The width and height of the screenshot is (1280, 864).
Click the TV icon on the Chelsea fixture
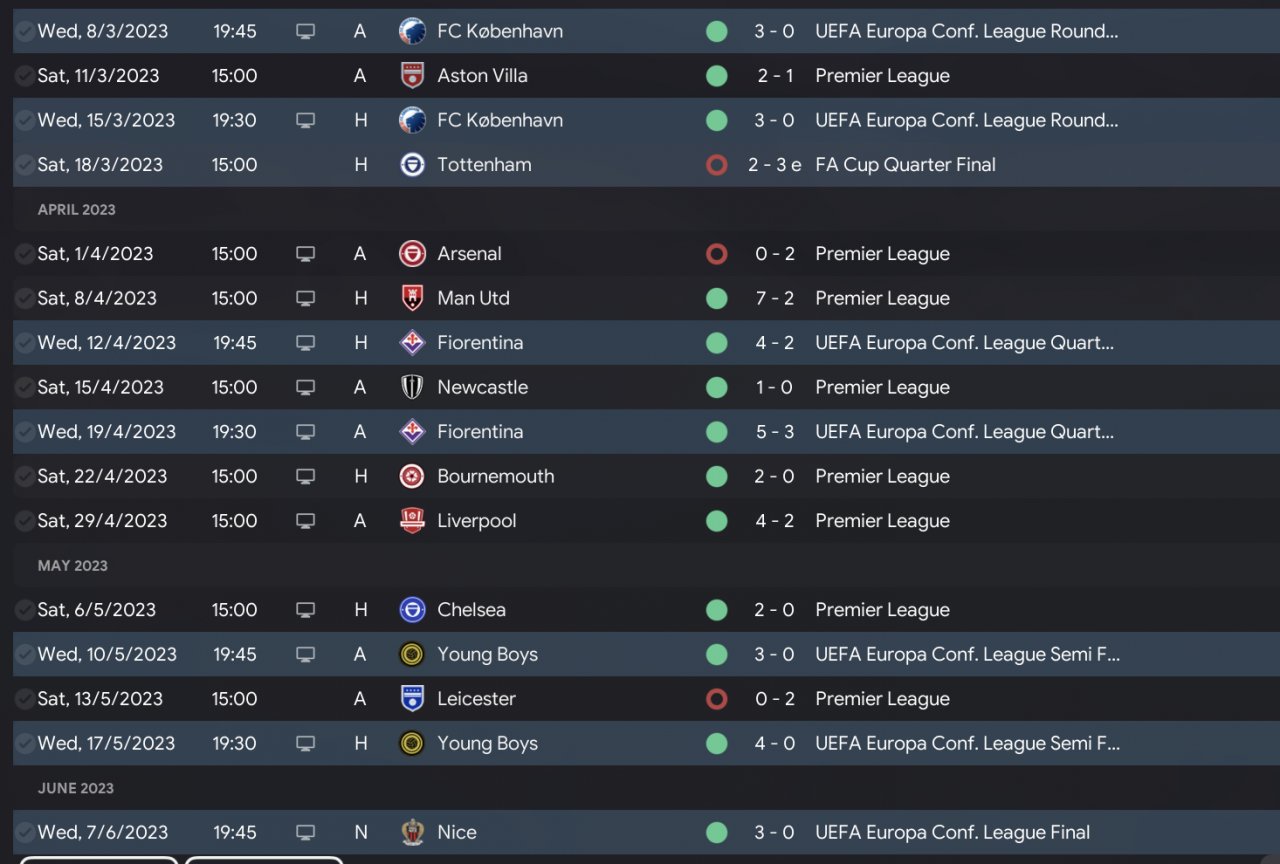click(x=306, y=610)
